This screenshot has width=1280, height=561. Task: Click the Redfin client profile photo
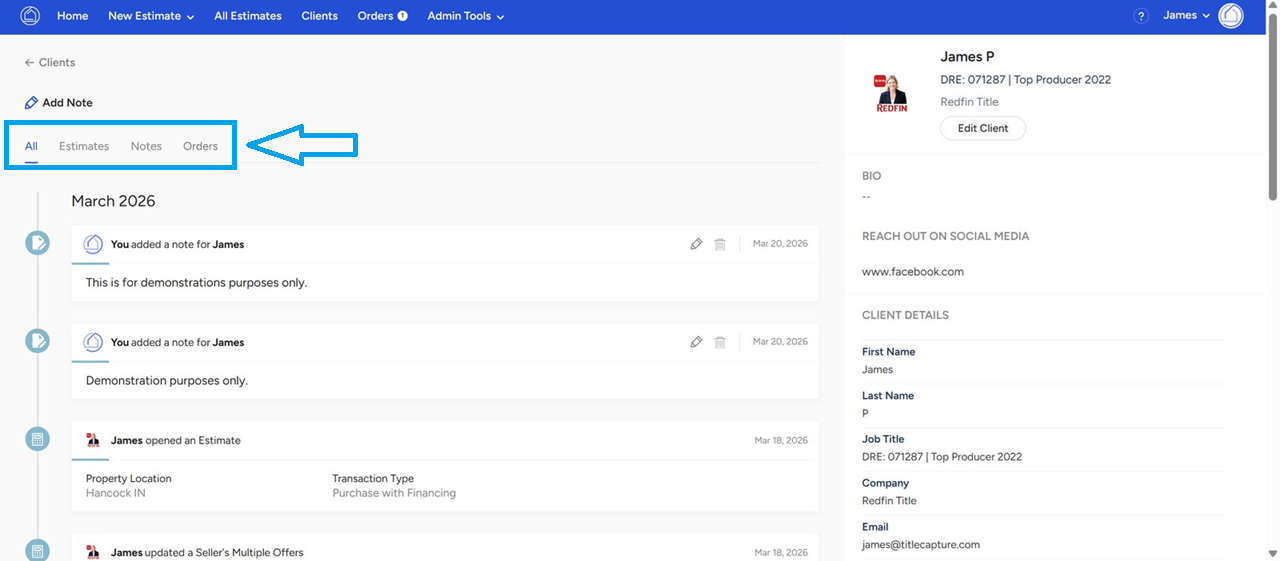(x=890, y=91)
